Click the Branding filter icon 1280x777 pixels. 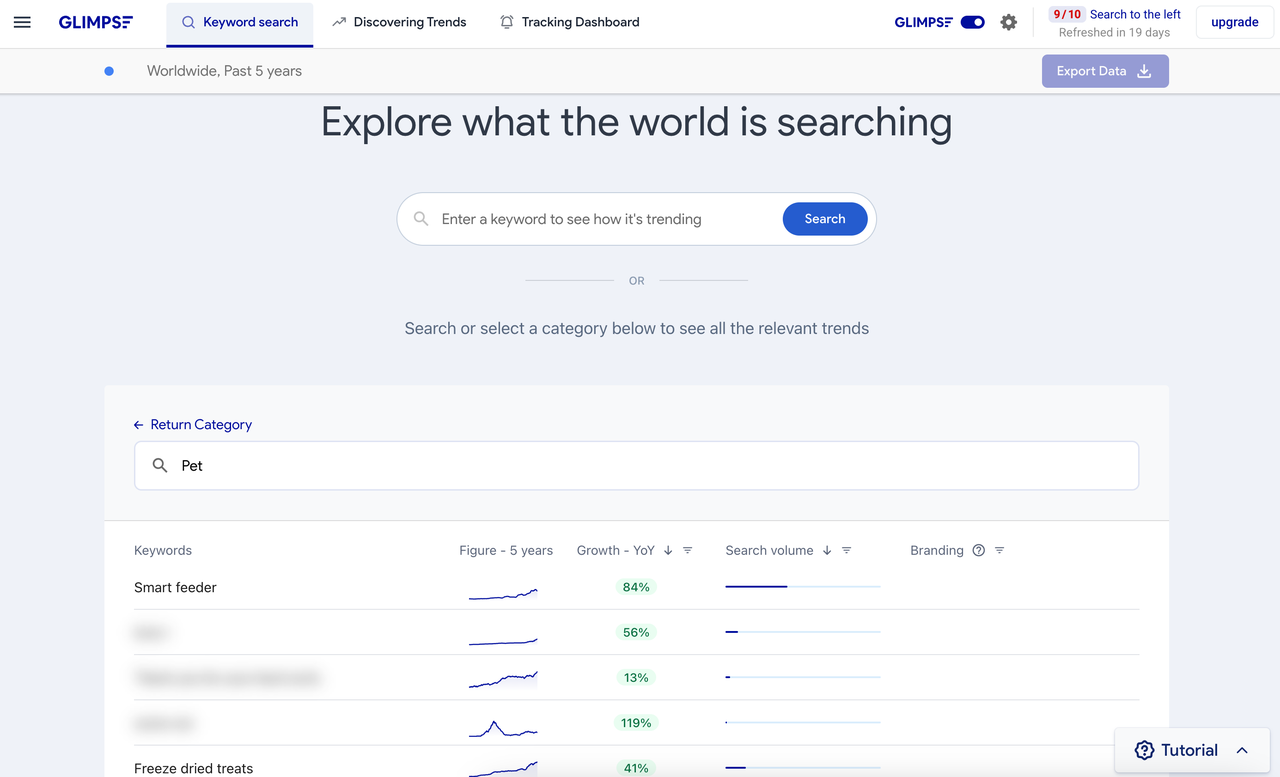pyautogui.click(x=999, y=551)
